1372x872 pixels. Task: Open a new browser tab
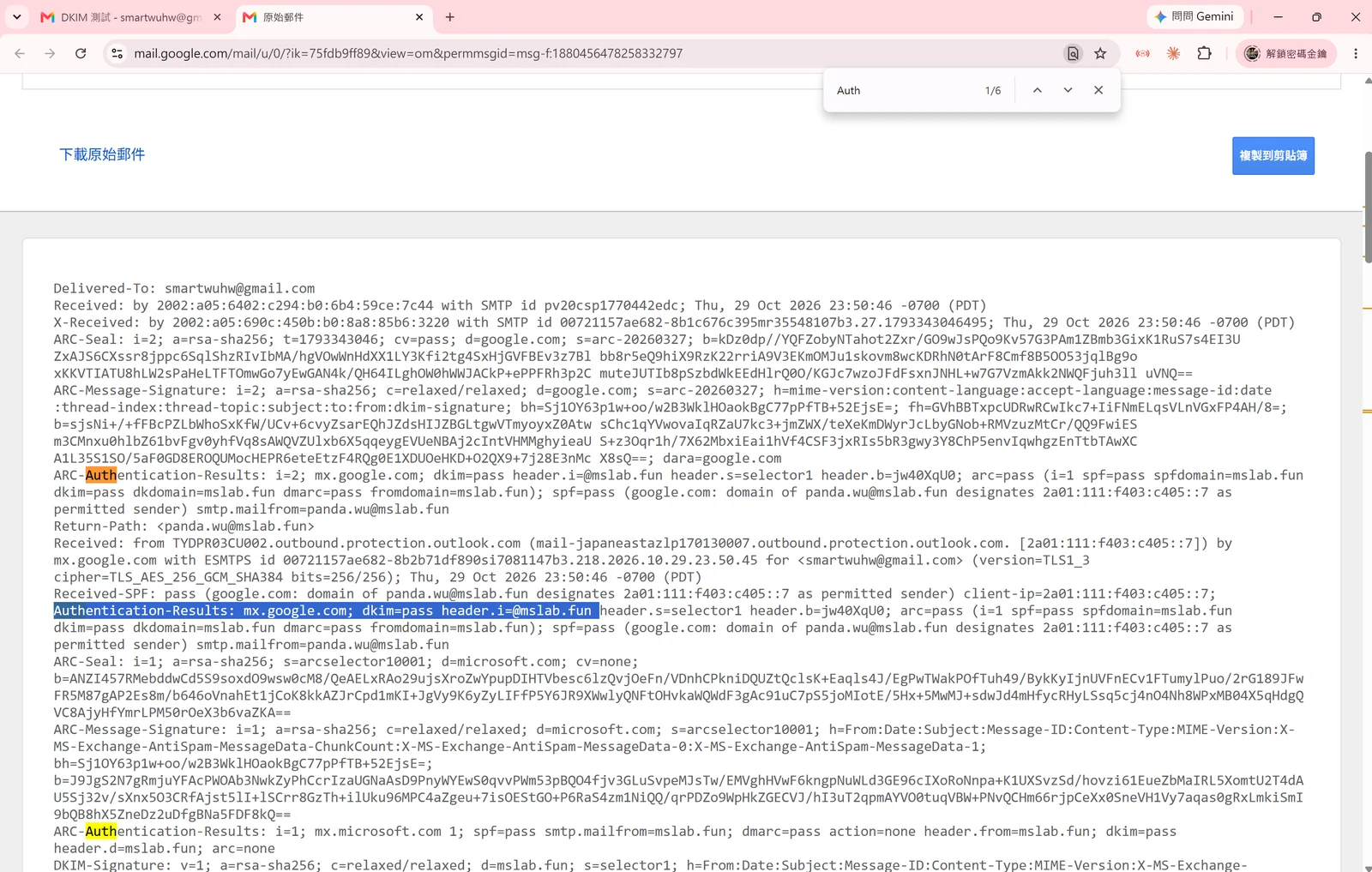[450, 17]
